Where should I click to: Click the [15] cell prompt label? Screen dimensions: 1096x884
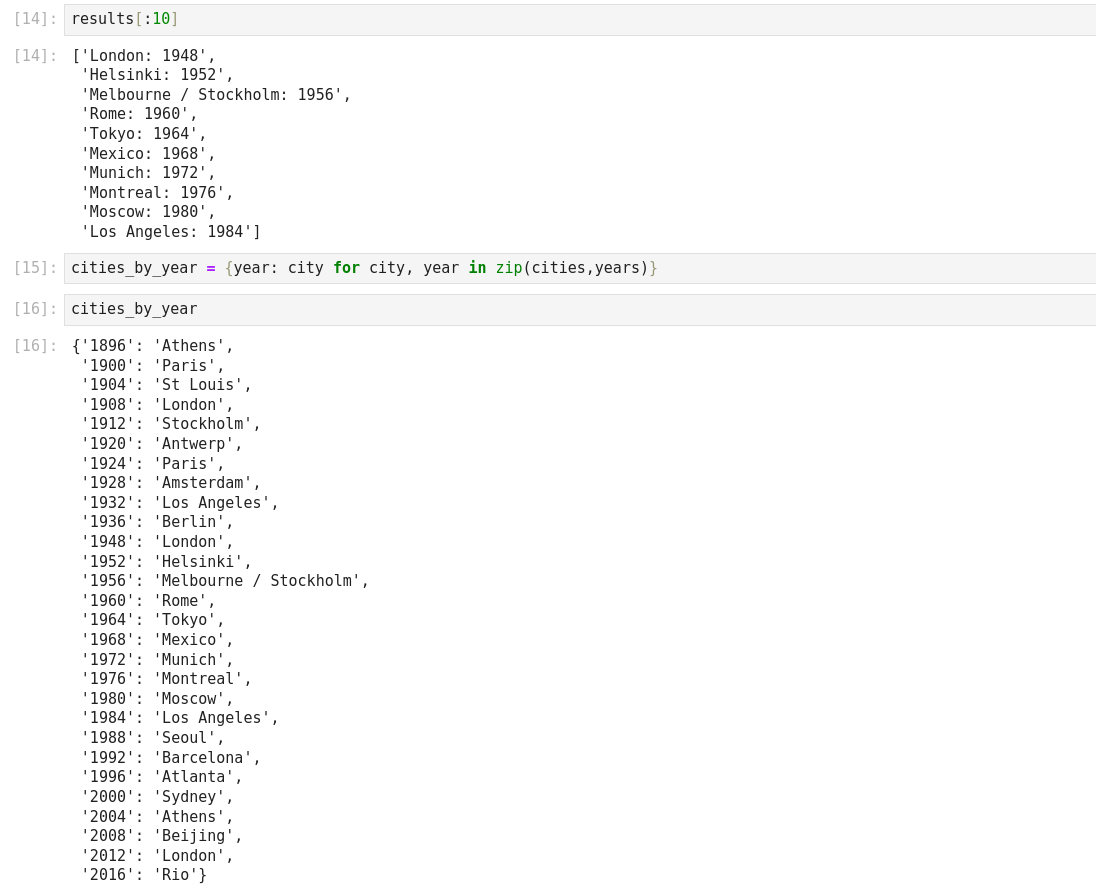pyautogui.click(x=35, y=269)
